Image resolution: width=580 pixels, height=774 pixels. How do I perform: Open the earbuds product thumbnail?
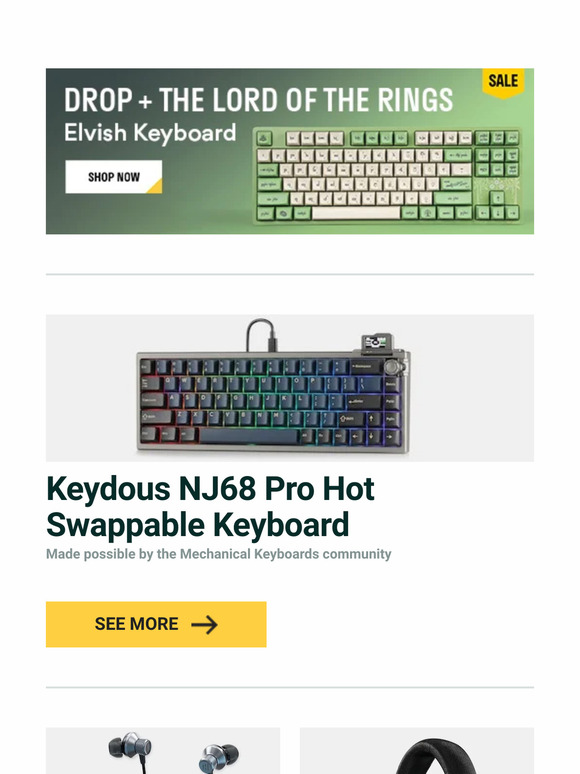pos(163,750)
